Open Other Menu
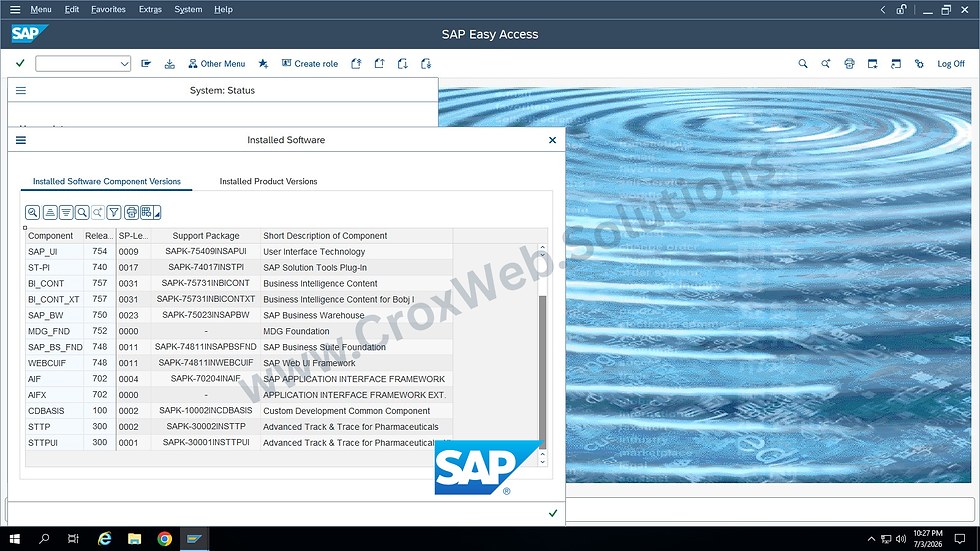The width and height of the screenshot is (980, 551). 216,64
